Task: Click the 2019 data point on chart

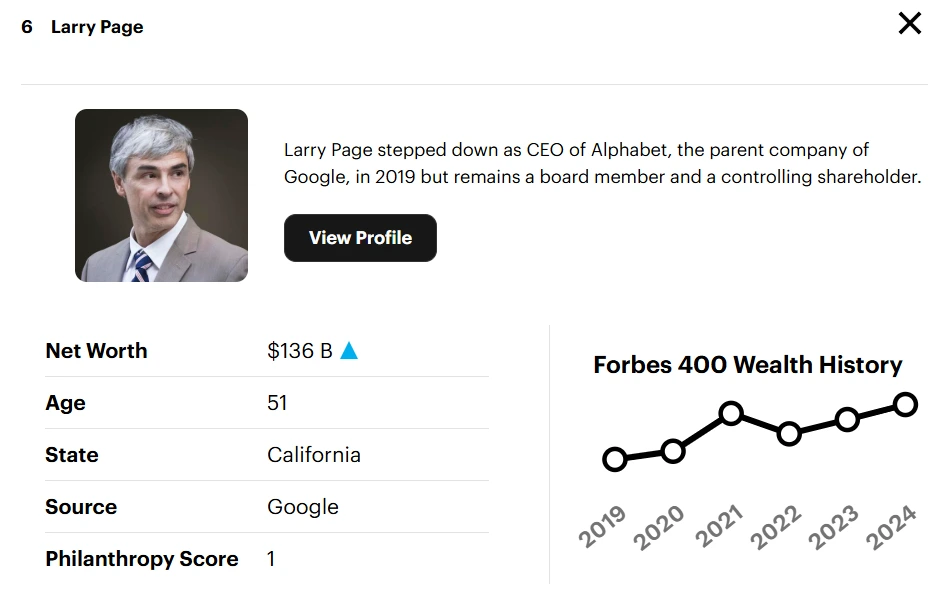Action: [615, 459]
